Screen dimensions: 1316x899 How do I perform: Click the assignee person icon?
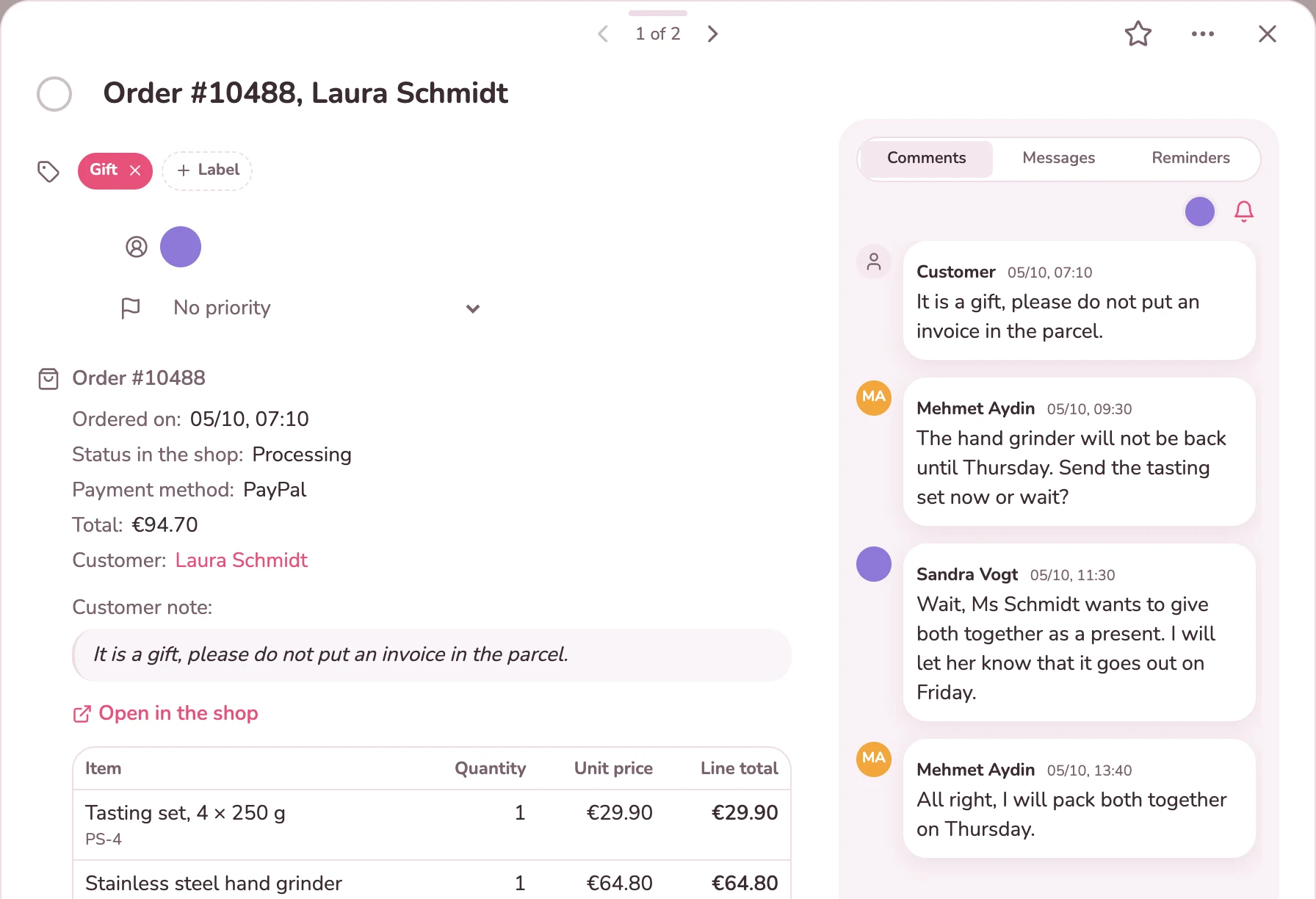[x=137, y=247]
